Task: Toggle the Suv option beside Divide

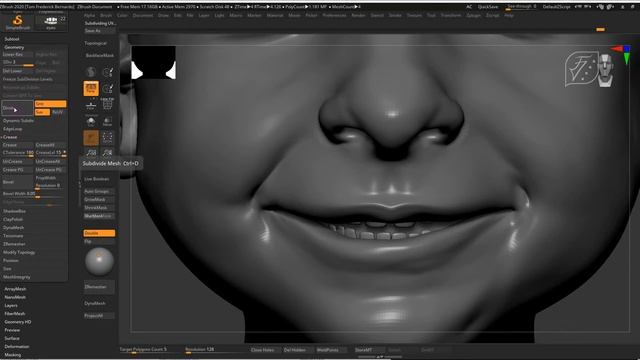Action: pyautogui.click(x=42, y=112)
